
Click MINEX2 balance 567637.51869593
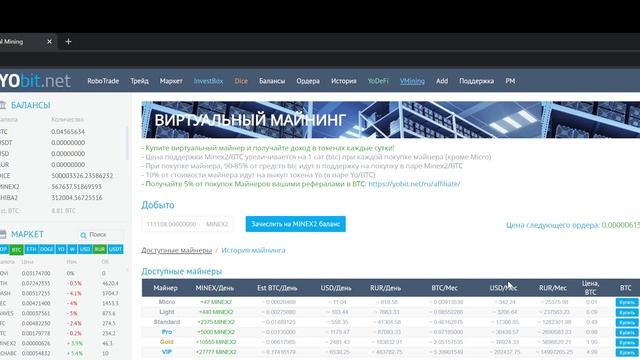(x=76, y=187)
